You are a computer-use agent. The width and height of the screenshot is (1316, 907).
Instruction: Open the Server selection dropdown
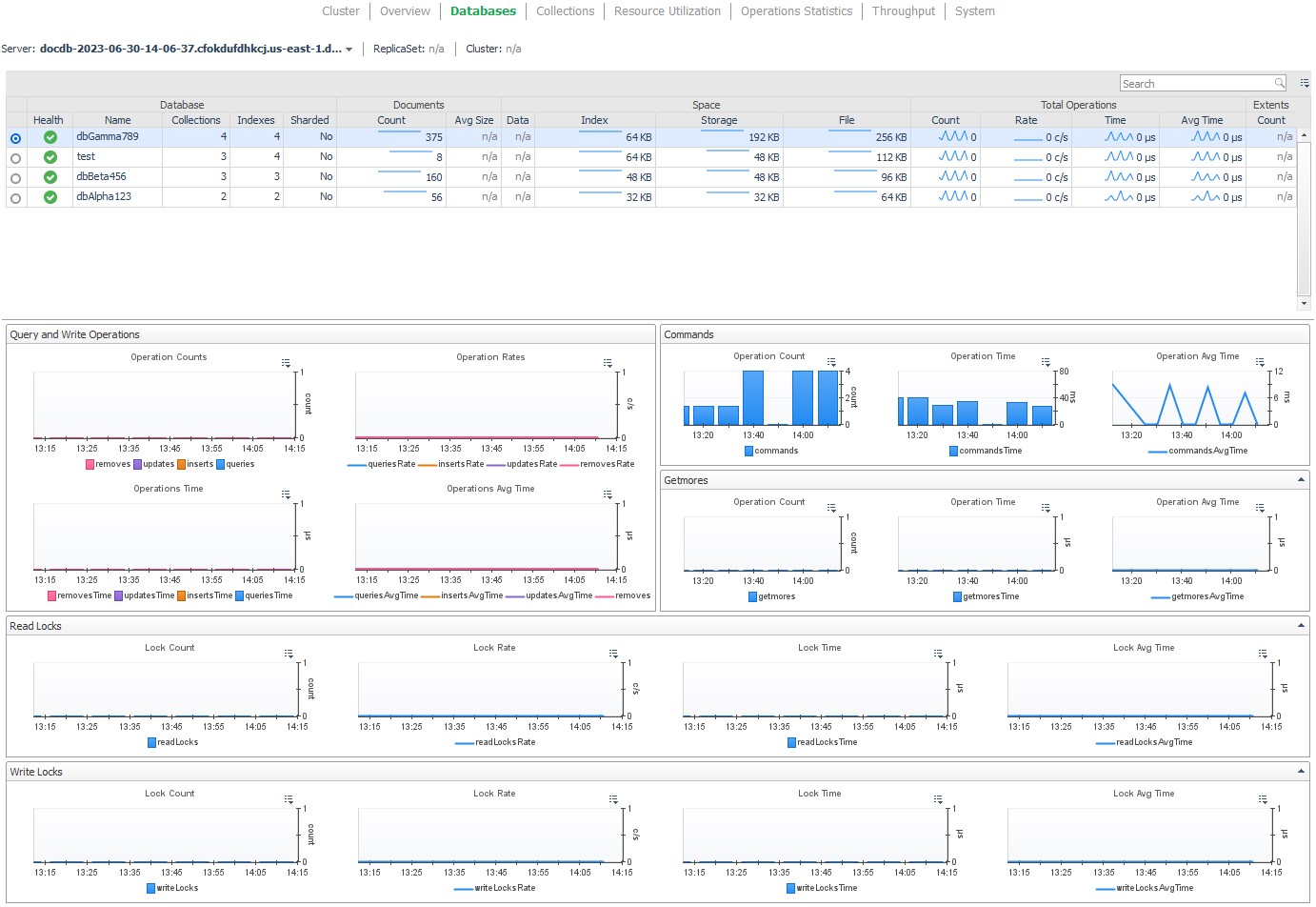click(349, 49)
